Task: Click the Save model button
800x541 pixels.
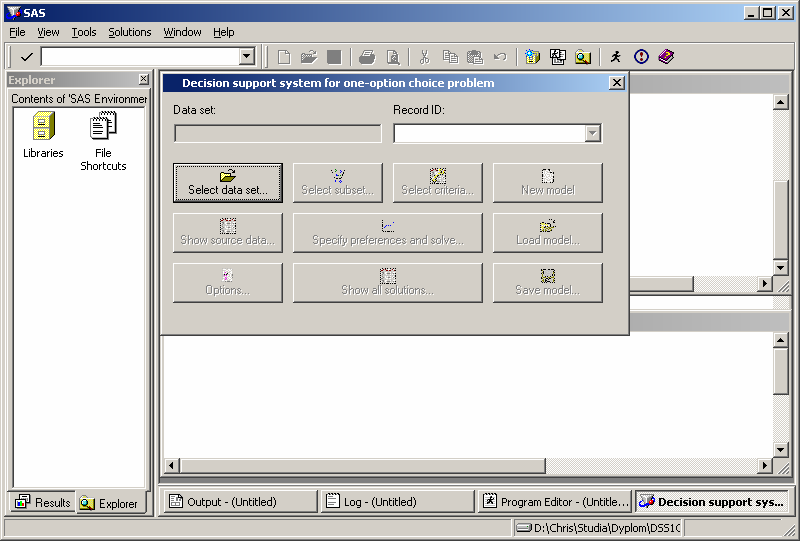Action: 548,283
